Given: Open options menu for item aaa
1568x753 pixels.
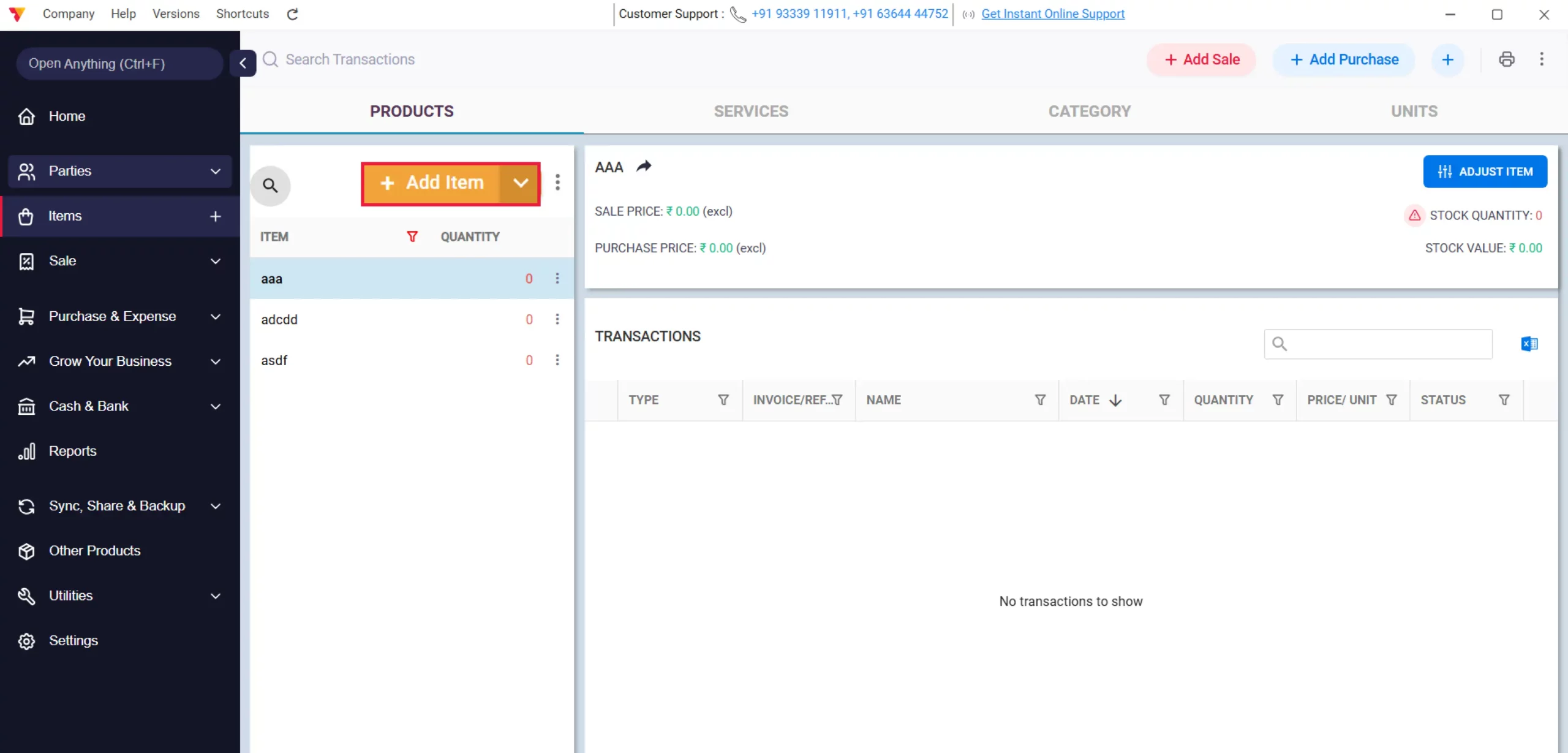Looking at the screenshot, I should point(557,278).
